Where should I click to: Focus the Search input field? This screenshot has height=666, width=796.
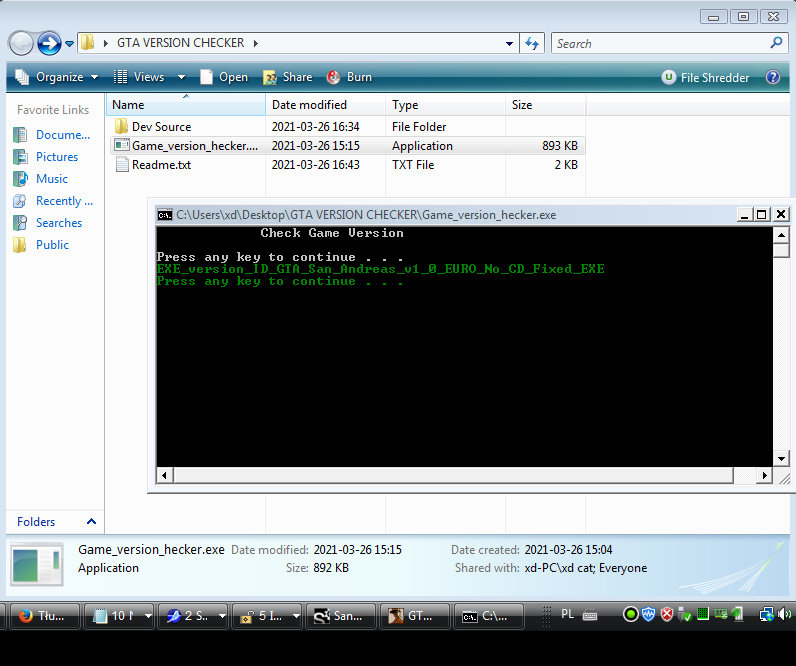(660, 44)
